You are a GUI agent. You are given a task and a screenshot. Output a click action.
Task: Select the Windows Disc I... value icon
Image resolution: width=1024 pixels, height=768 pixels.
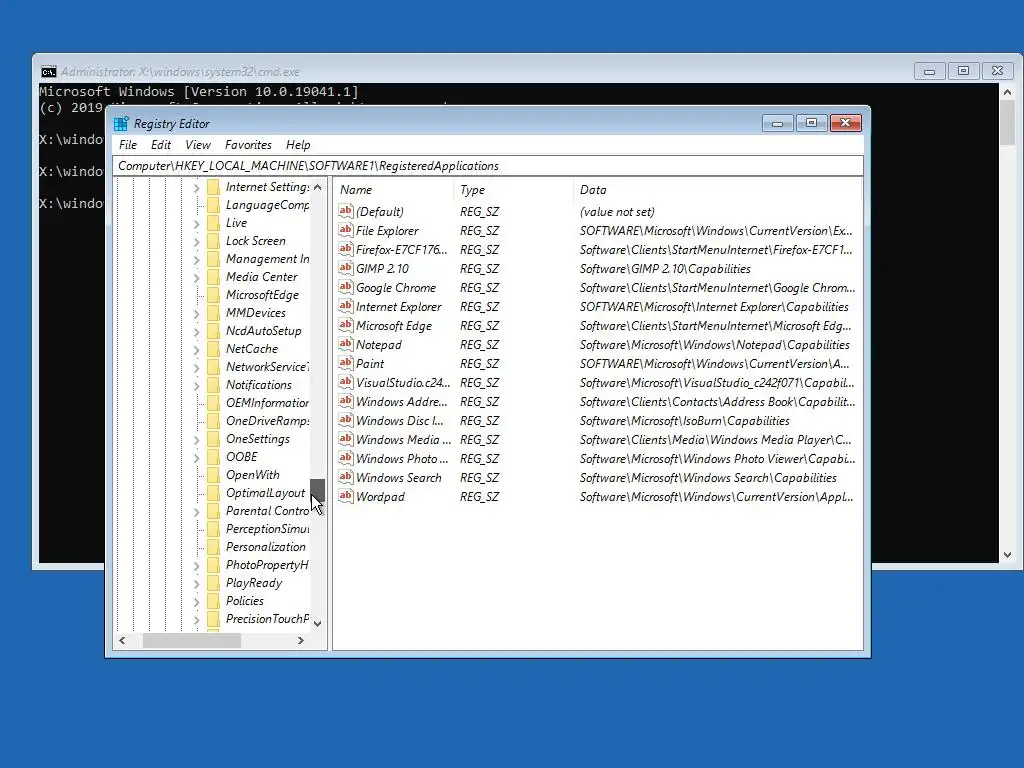(345, 419)
